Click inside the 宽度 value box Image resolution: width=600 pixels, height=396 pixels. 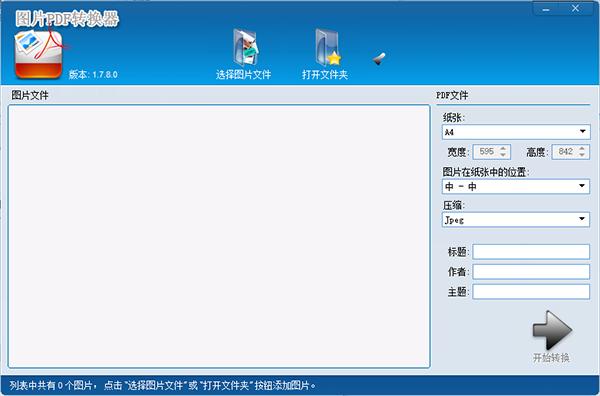(486, 152)
